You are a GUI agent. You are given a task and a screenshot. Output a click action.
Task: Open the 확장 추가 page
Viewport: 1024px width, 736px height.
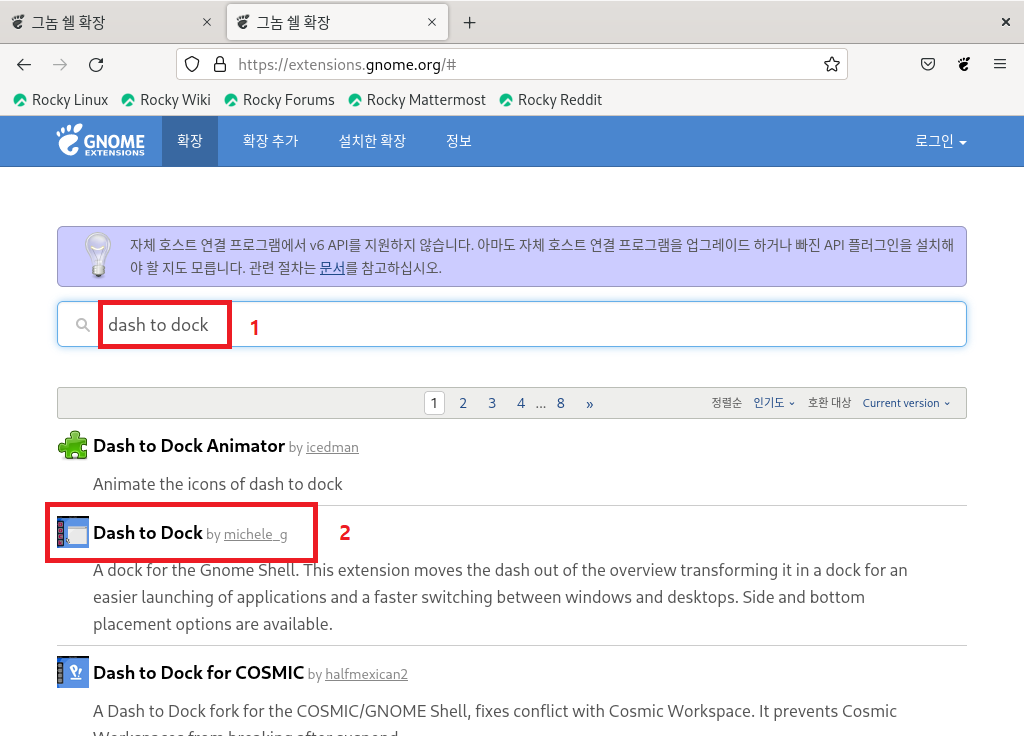tap(270, 141)
